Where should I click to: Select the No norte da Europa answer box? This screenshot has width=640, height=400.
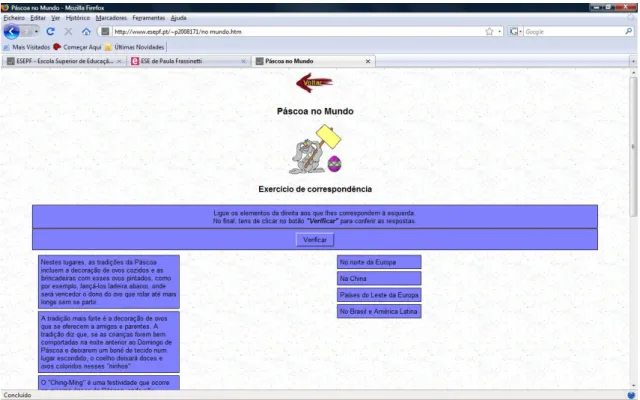pyautogui.click(x=379, y=262)
